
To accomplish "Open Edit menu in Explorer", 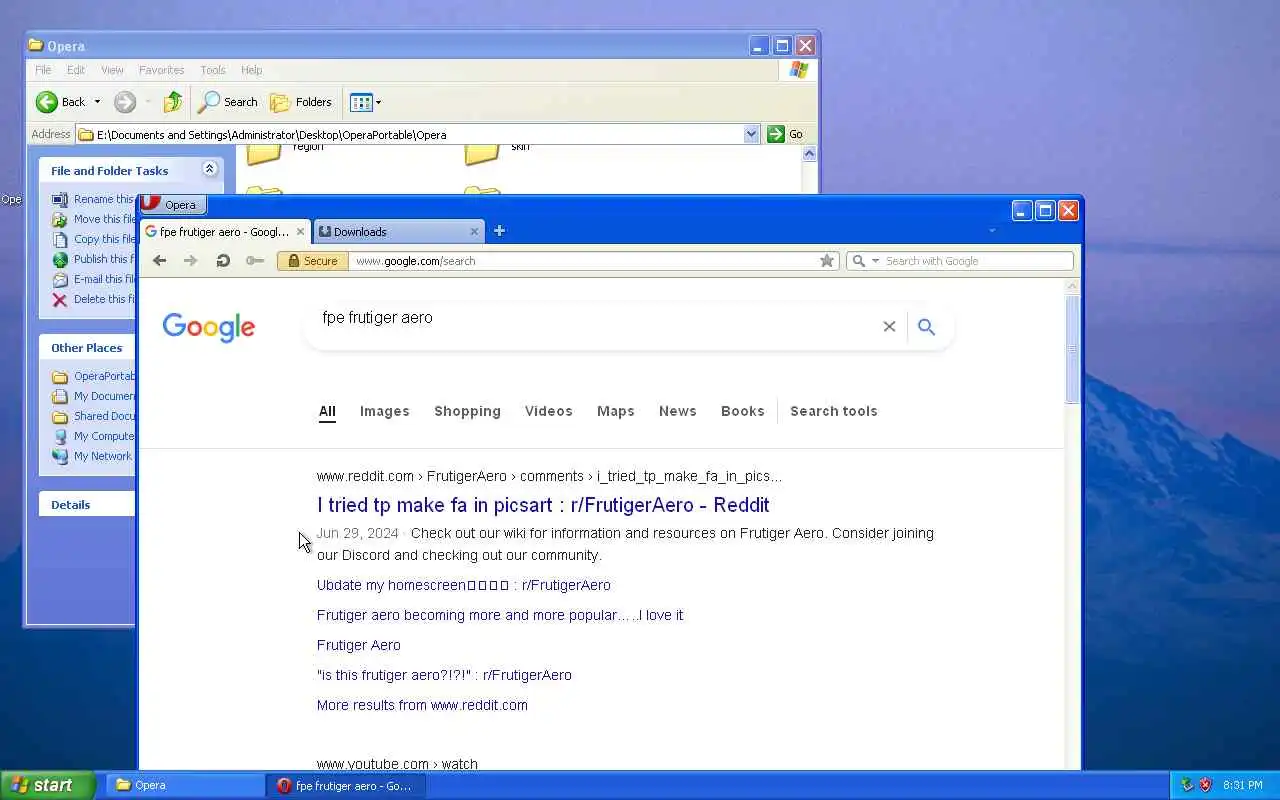I will click(x=76, y=70).
